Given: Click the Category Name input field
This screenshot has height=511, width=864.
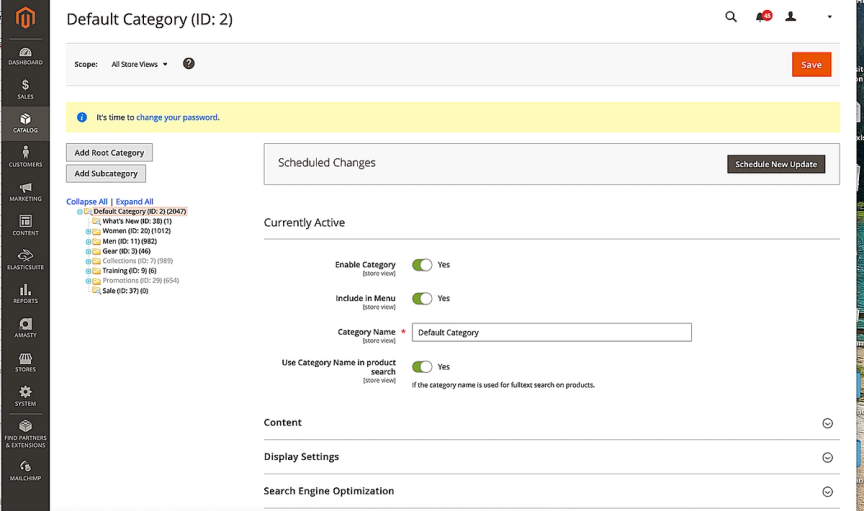Looking at the screenshot, I should coord(552,332).
